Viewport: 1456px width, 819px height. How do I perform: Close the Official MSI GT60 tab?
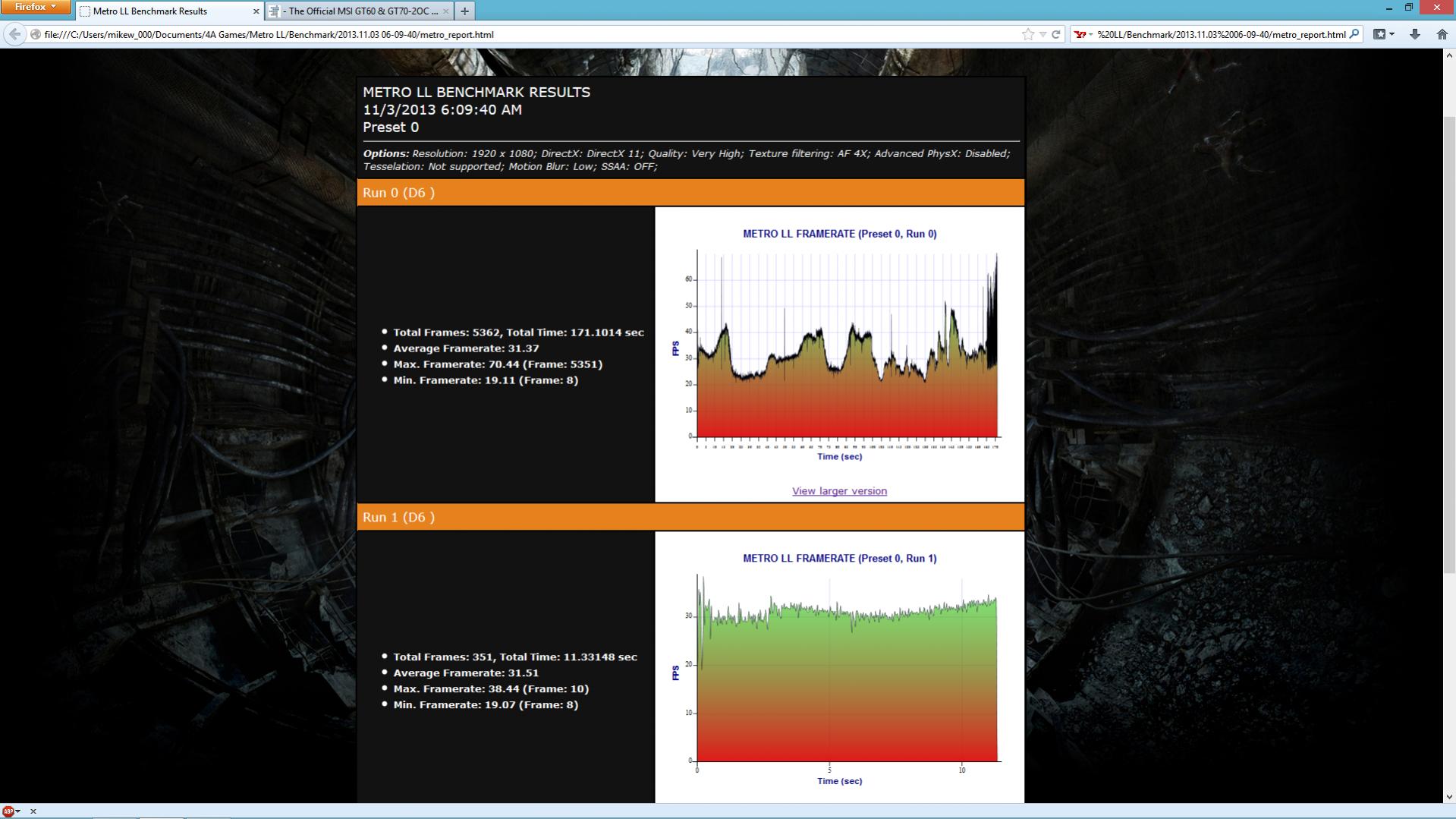[x=446, y=11]
